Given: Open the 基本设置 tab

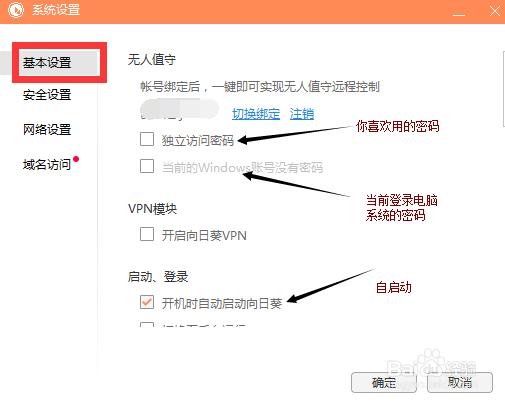Looking at the screenshot, I should (47, 62).
